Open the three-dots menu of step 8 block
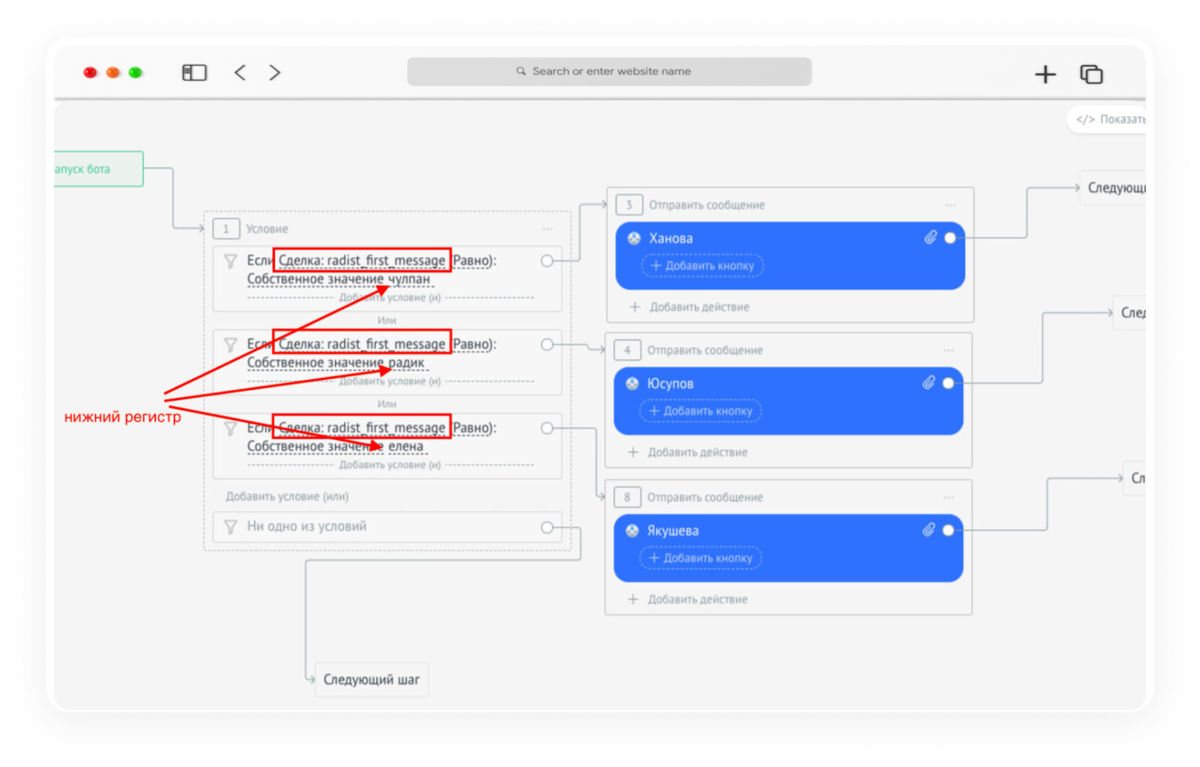 coord(949,497)
